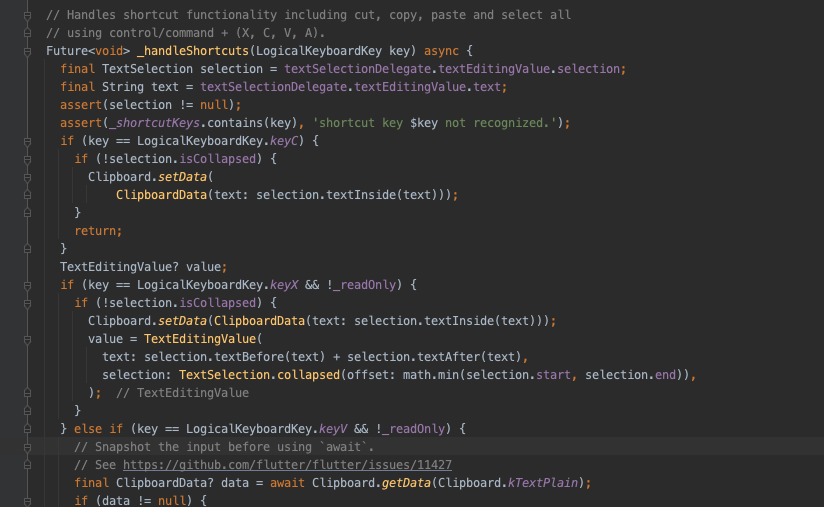This screenshot has width=824, height=507.
Task: Click the 'keyV' constant
Action: (x=333, y=429)
